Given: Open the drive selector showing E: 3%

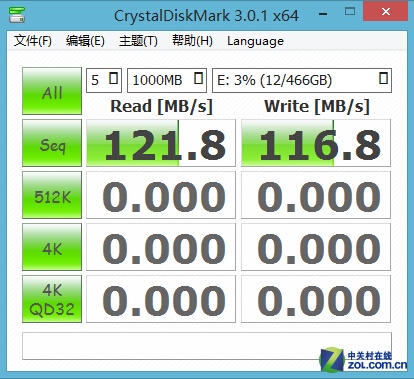Looking at the screenshot, I should 302,80.
